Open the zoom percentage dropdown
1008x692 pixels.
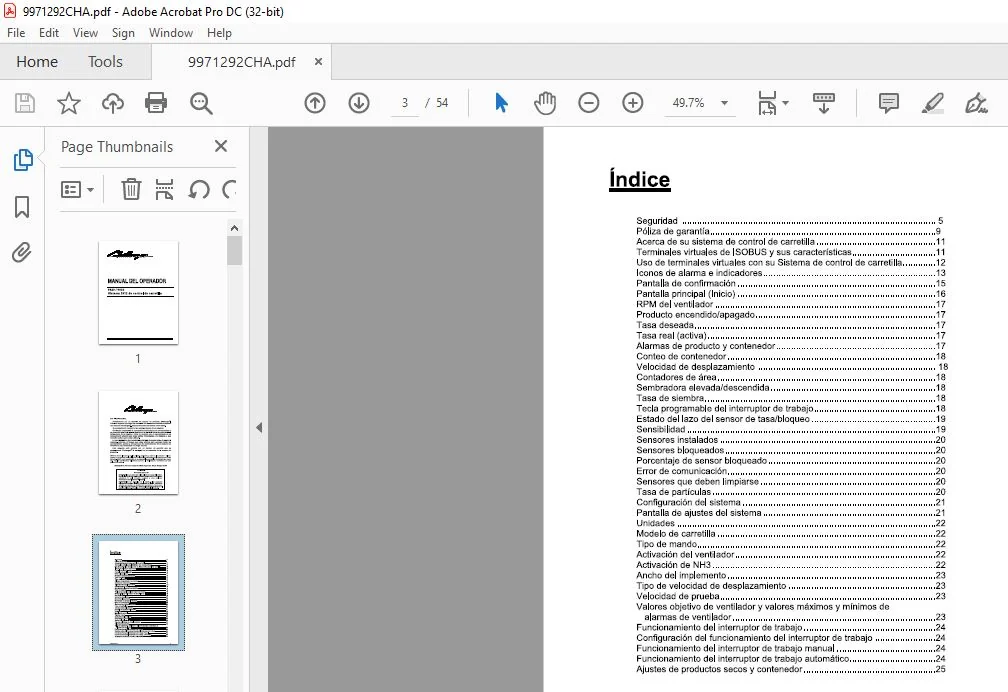(724, 103)
